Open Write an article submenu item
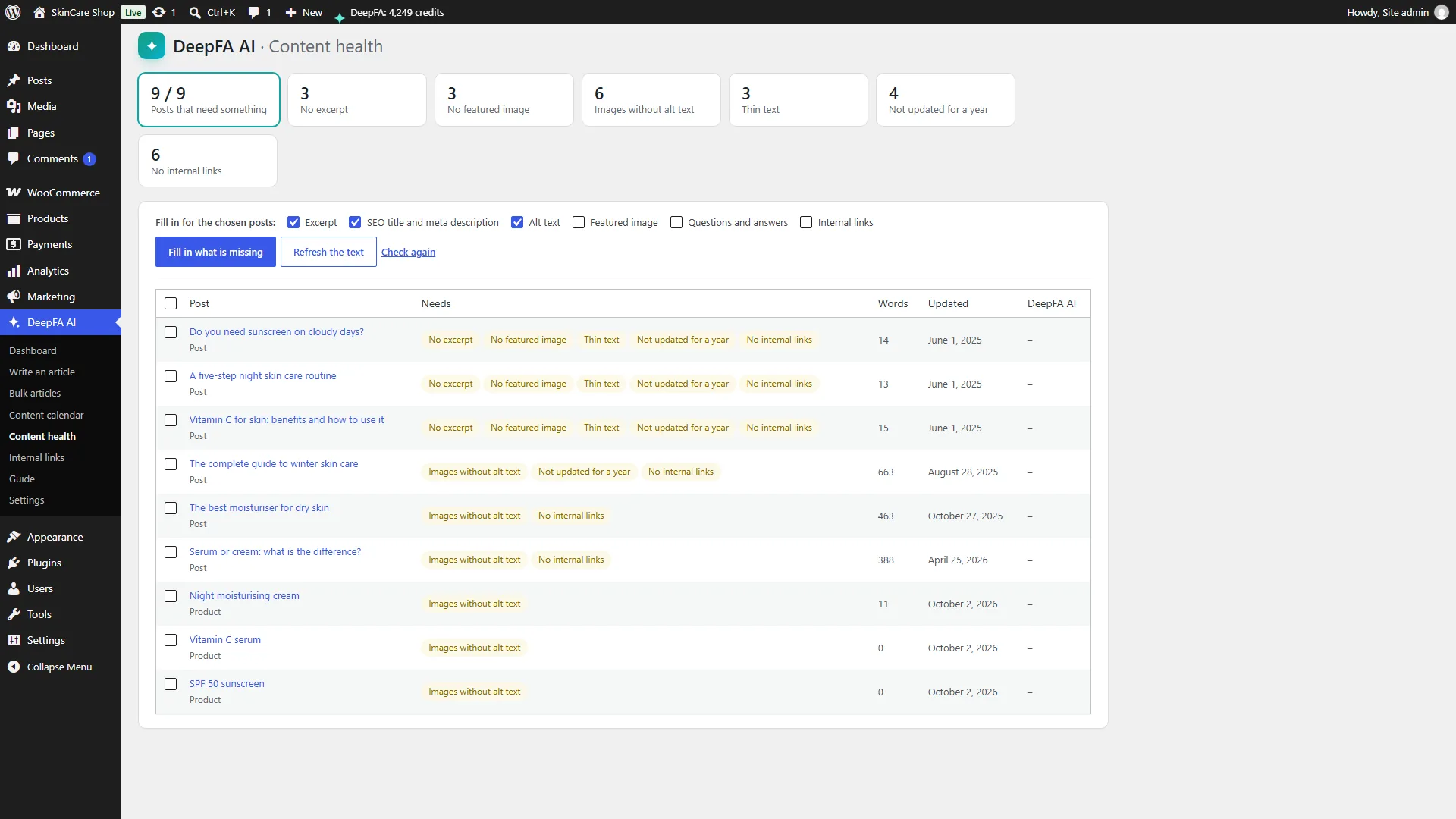1456x819 pixels. point(42,372)
